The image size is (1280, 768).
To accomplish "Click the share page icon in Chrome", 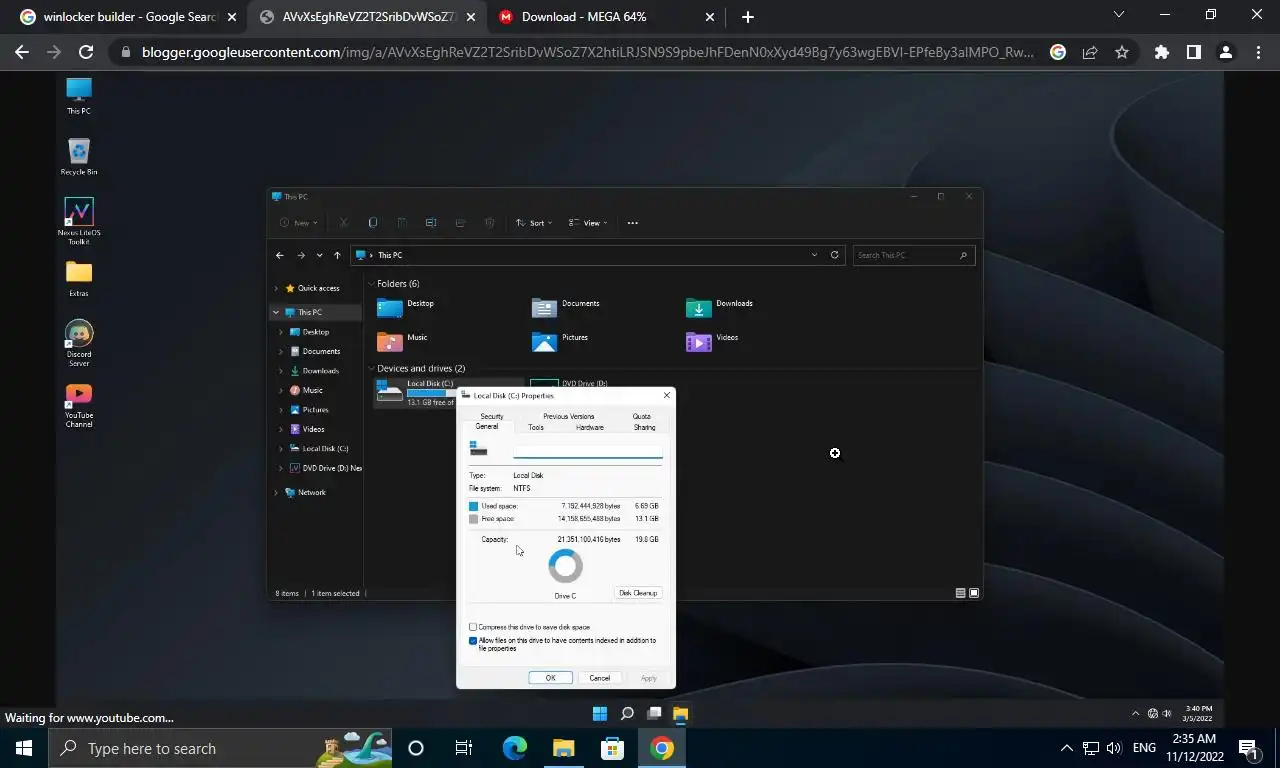I will pos(1090,52).
